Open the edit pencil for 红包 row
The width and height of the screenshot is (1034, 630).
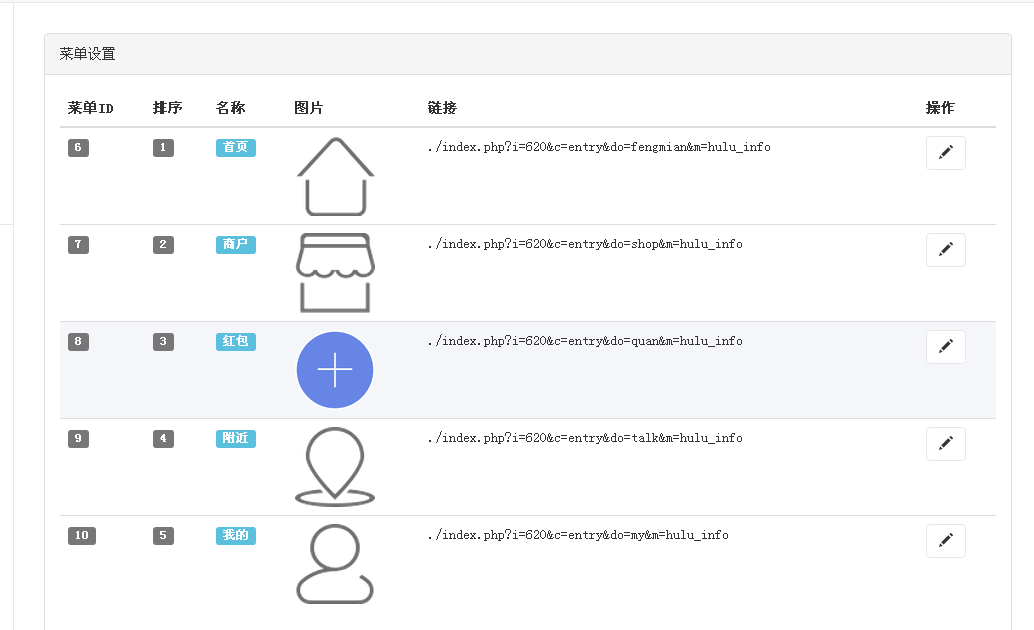pyautogui.click(x=945, y=347)
